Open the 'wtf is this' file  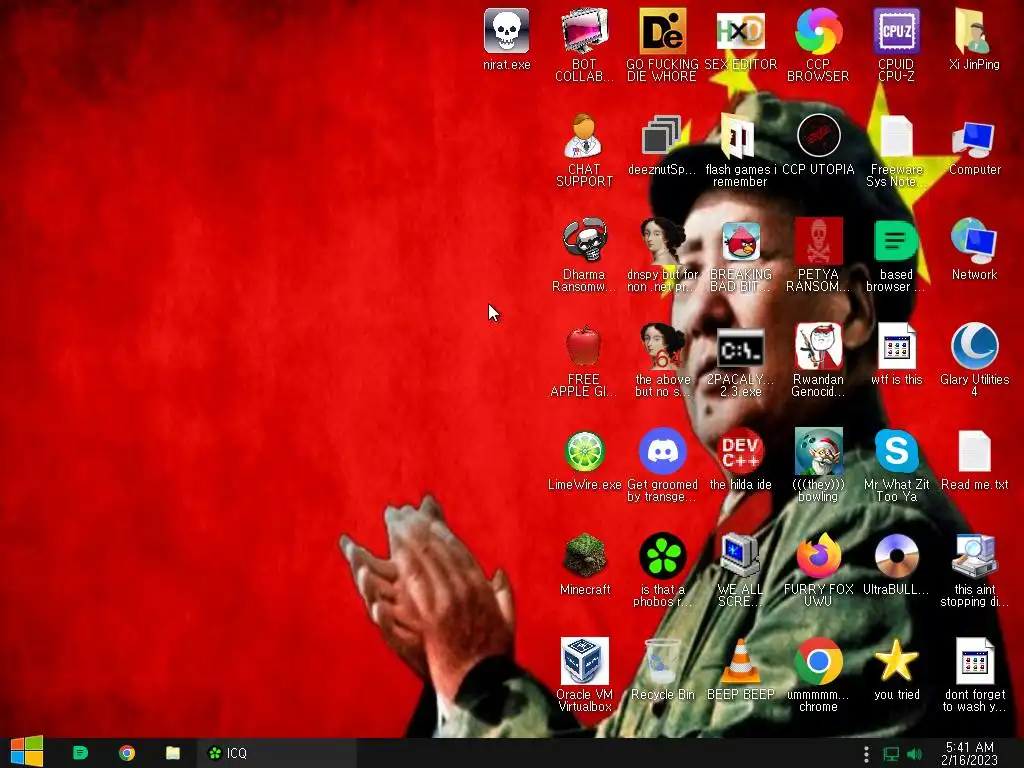tap(897, 346)
